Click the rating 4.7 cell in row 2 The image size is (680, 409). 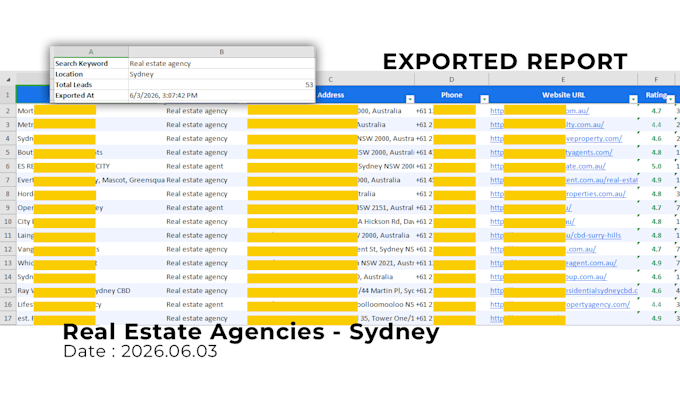[x=656, y=111]
